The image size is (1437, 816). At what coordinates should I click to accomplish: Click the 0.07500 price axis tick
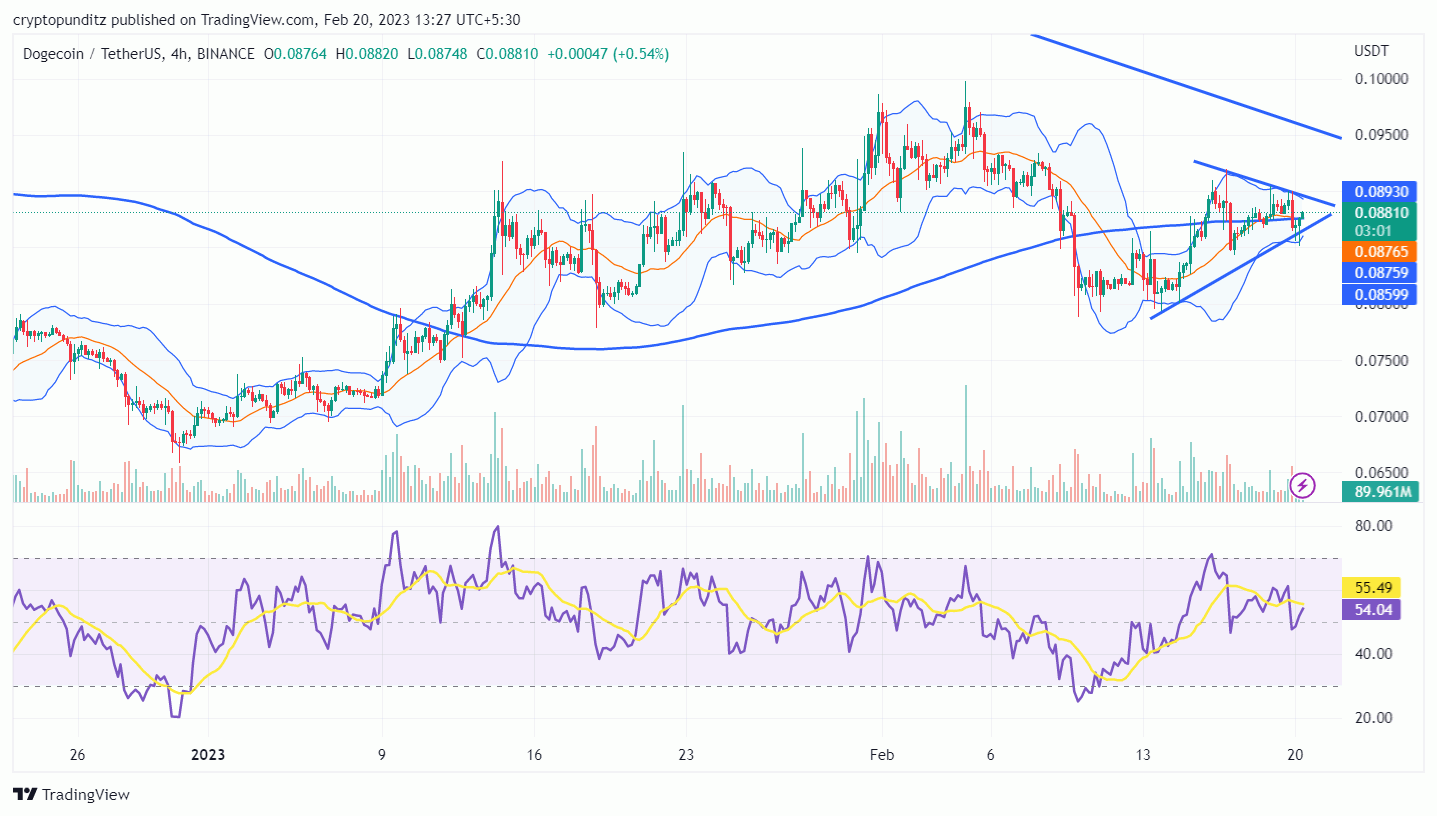tap(1380, 361)
